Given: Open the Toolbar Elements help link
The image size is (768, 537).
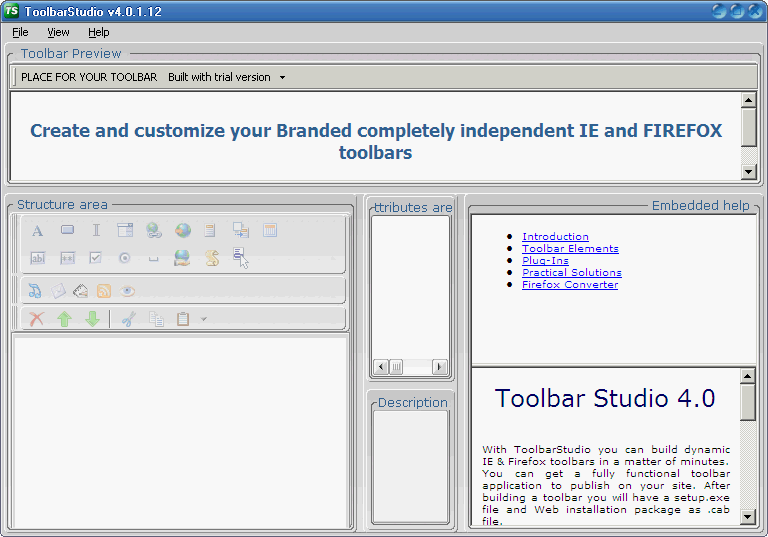Looking at the screenshot, I should click(570, 248).
